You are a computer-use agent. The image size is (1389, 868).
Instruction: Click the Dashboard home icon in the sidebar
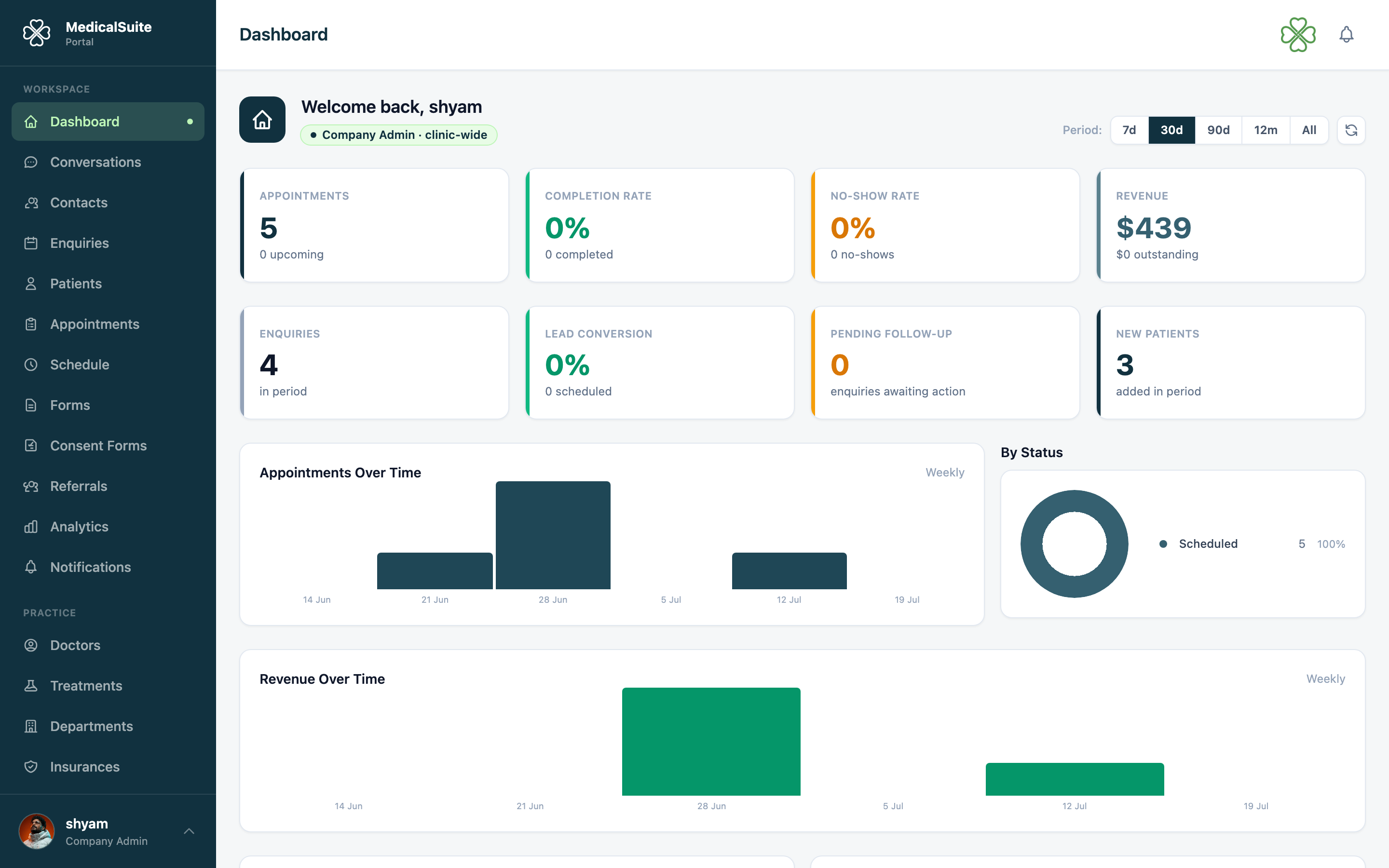(x=31, y=122)
